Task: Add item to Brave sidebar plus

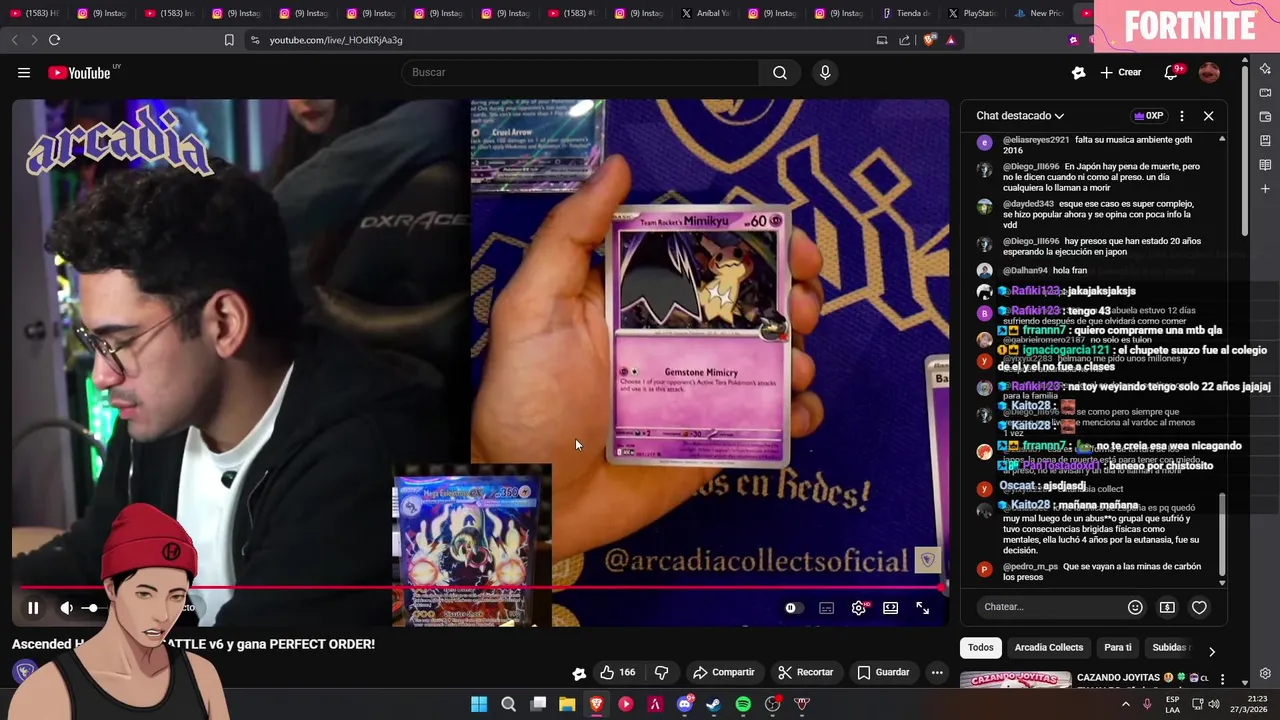Action: click(x=1265, y=189)
